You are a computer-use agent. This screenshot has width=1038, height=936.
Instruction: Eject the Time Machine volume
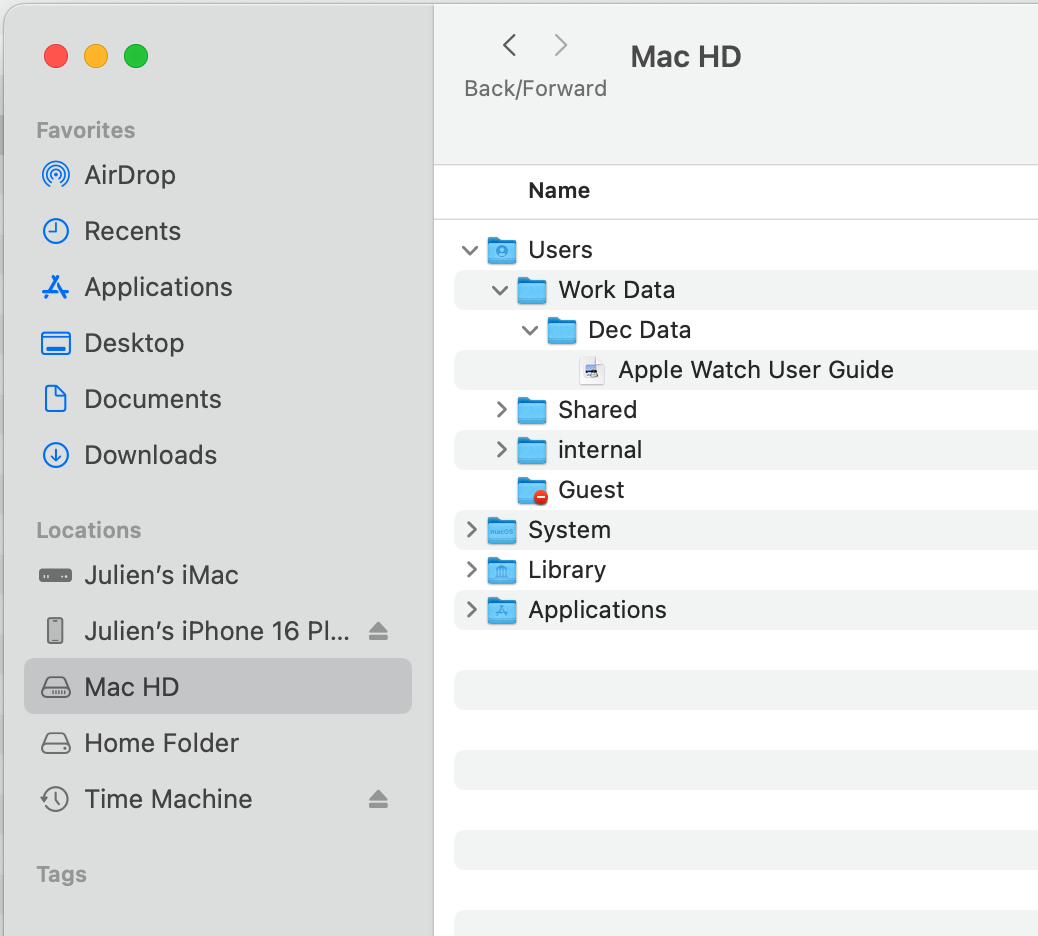[x=378, y=799]
